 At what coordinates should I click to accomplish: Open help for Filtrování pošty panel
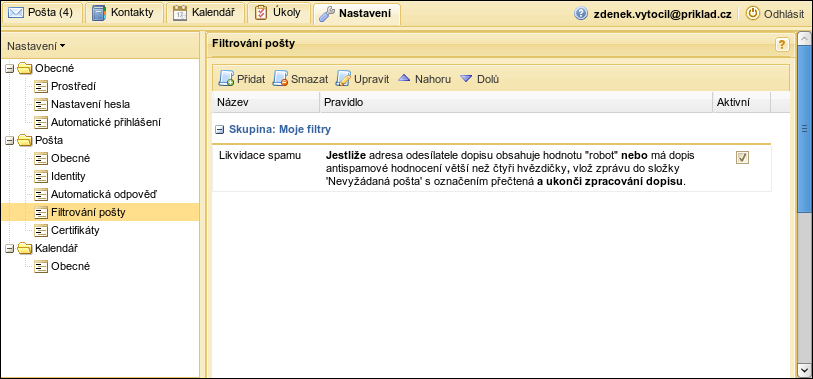coord(782,44)
